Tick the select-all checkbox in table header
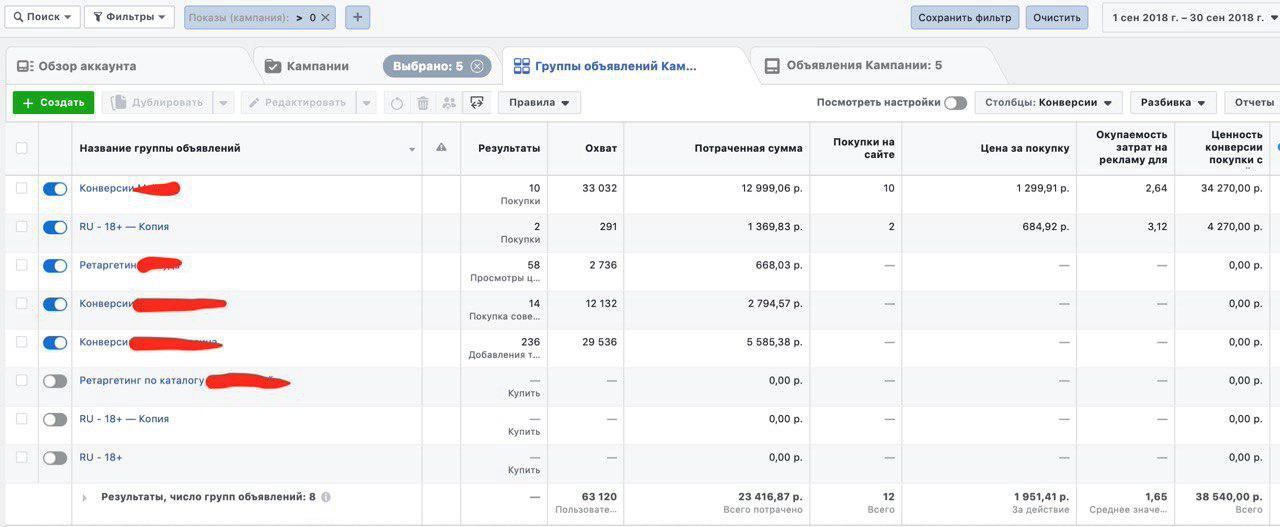The height and width of the screenshot is (527, 1280). (22, 148)
